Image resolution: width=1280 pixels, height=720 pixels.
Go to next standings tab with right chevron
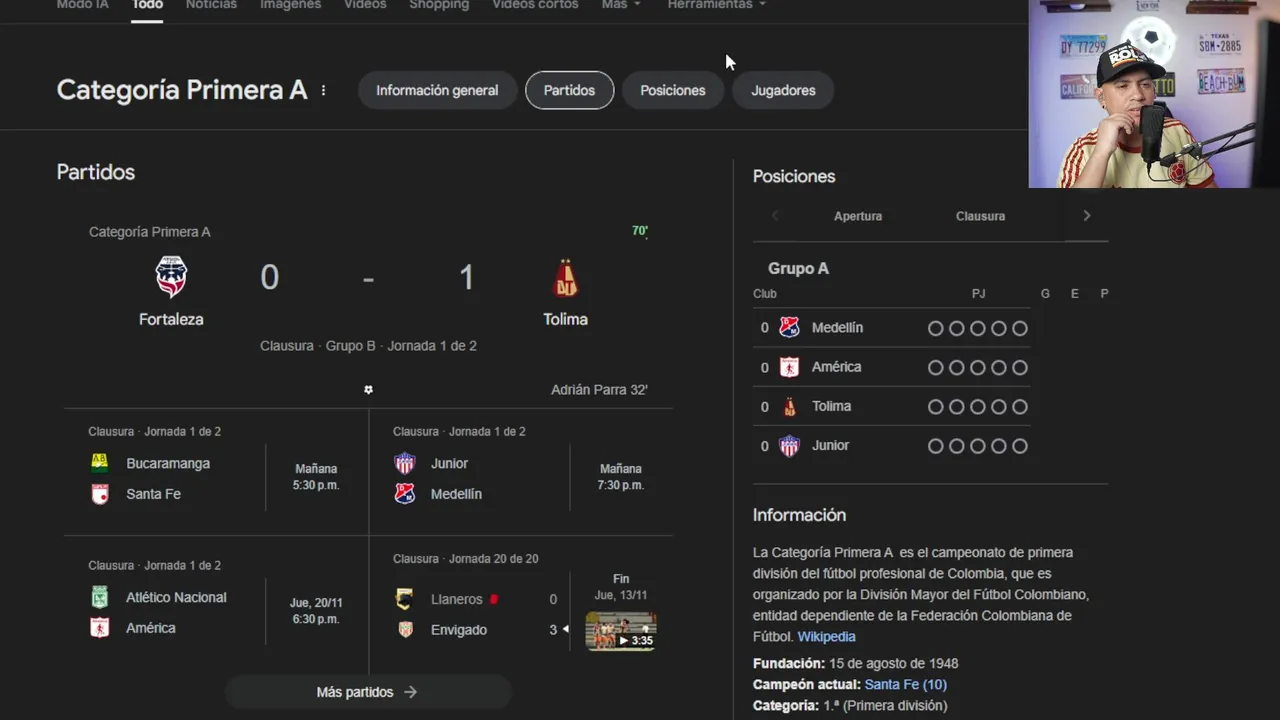pos(1087,216)
